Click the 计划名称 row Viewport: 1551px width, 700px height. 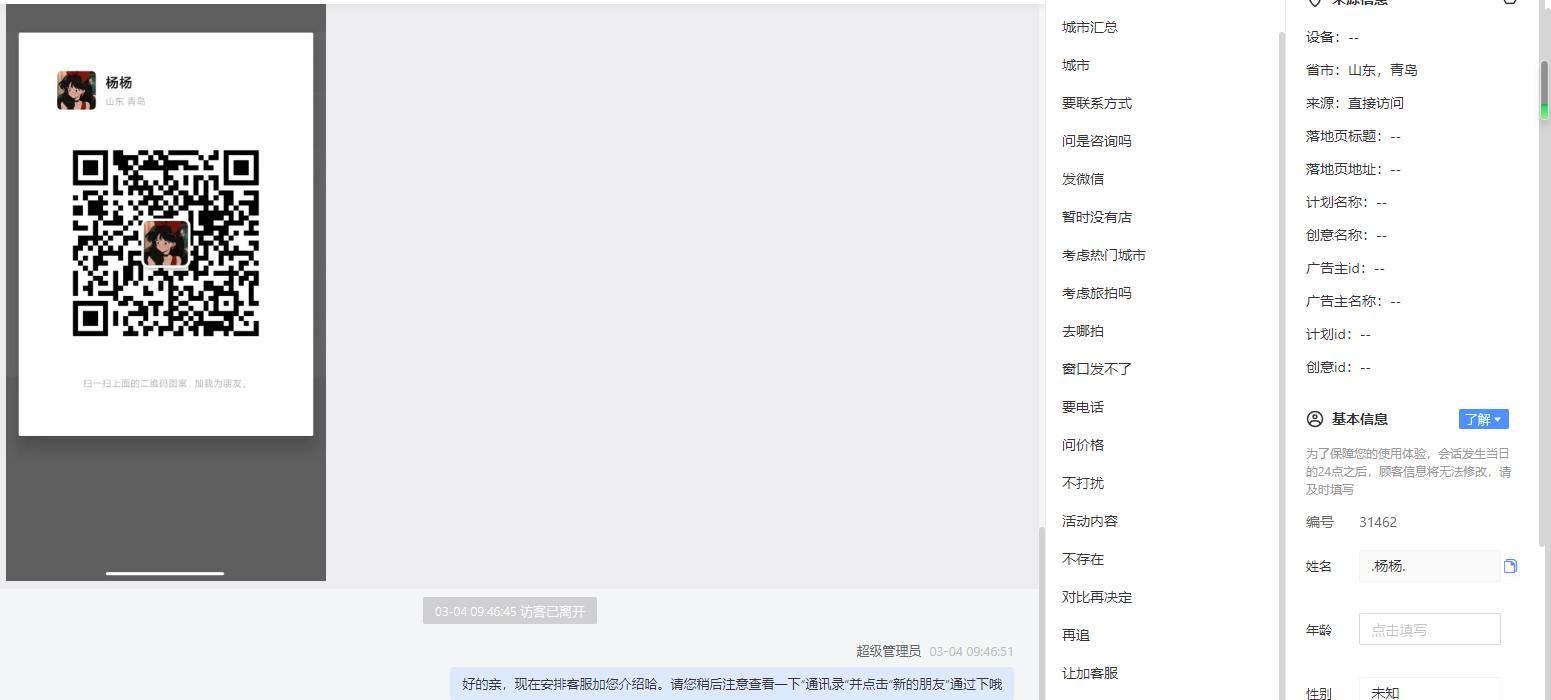point(1346,202)
